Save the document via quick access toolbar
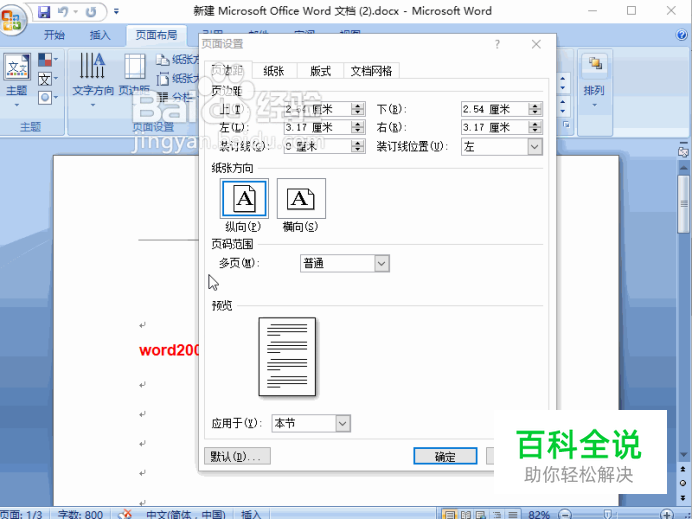692x519 pixels. (x=44, y=11)
